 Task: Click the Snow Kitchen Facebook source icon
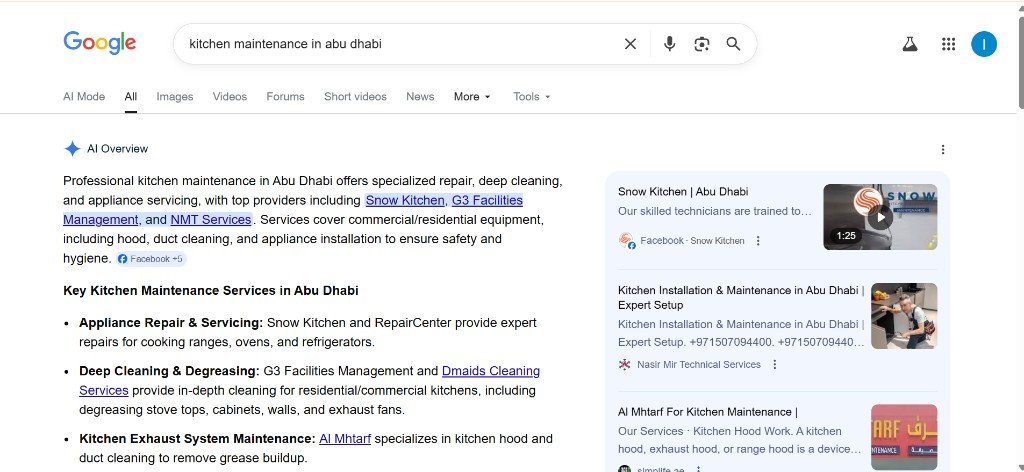[x=626, y=240]
